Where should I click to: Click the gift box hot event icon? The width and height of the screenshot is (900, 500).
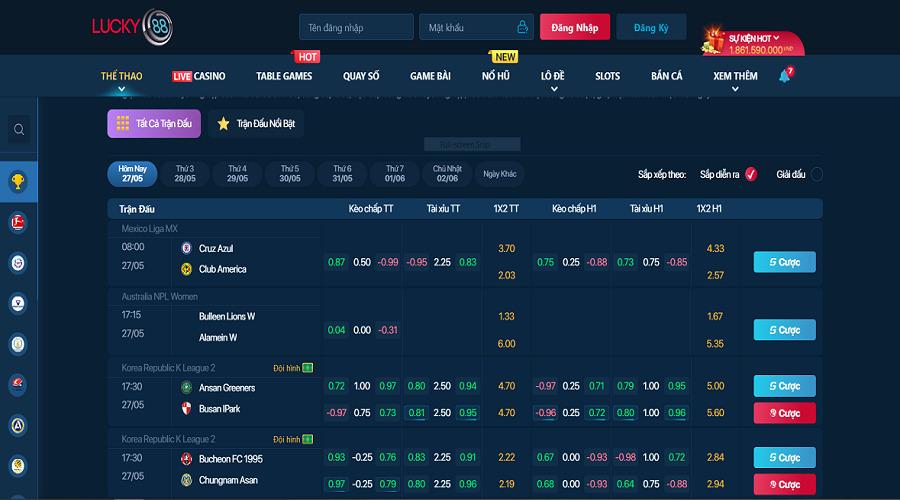(713, 41)
